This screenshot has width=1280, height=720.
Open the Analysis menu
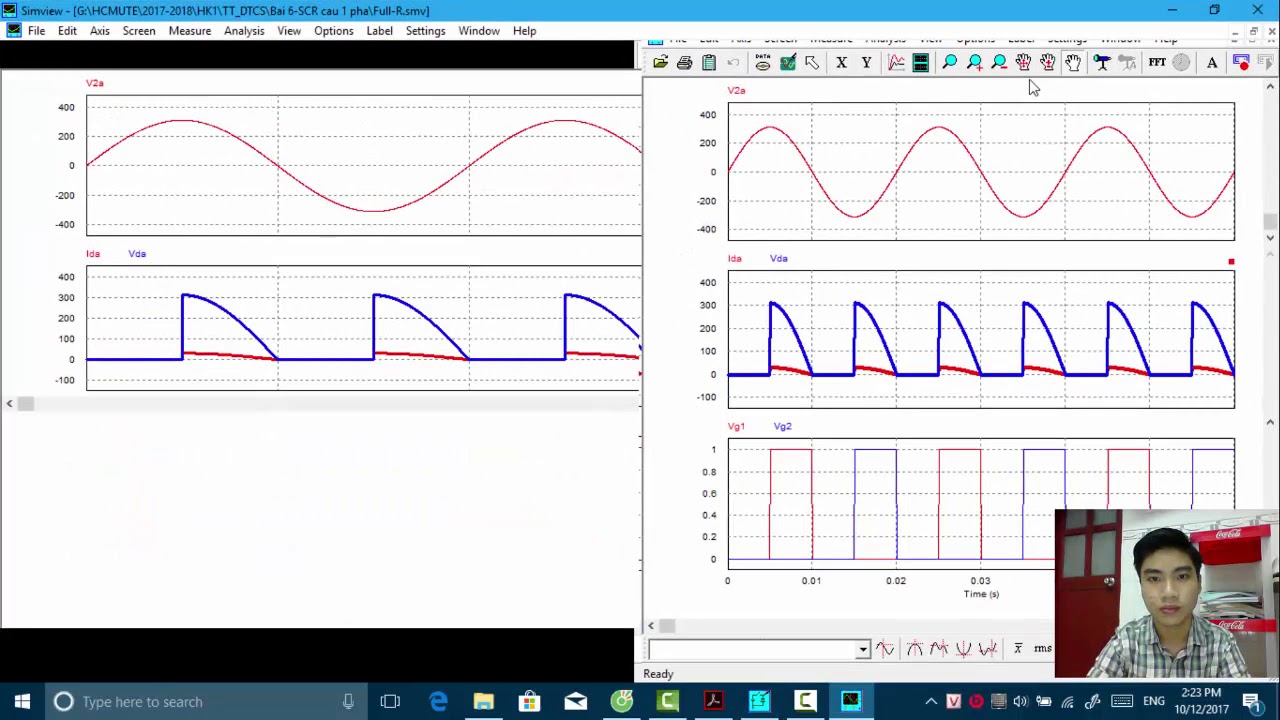click(244, 31)
